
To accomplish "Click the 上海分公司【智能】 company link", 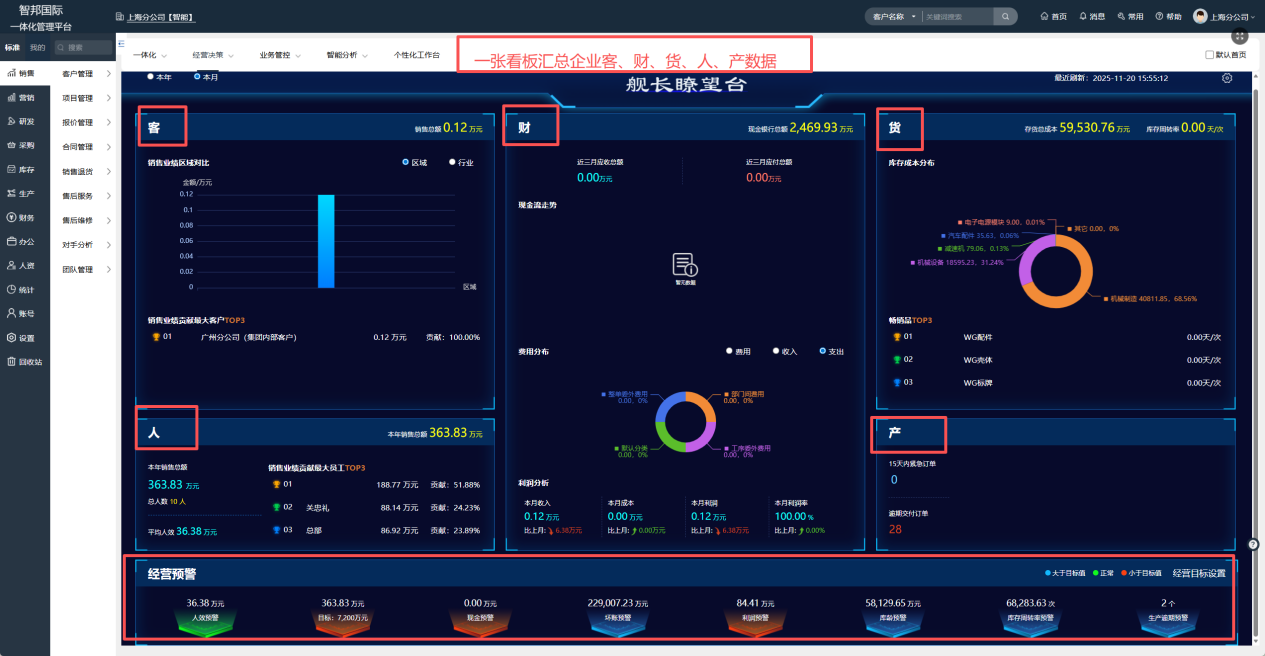I will 160,17.
